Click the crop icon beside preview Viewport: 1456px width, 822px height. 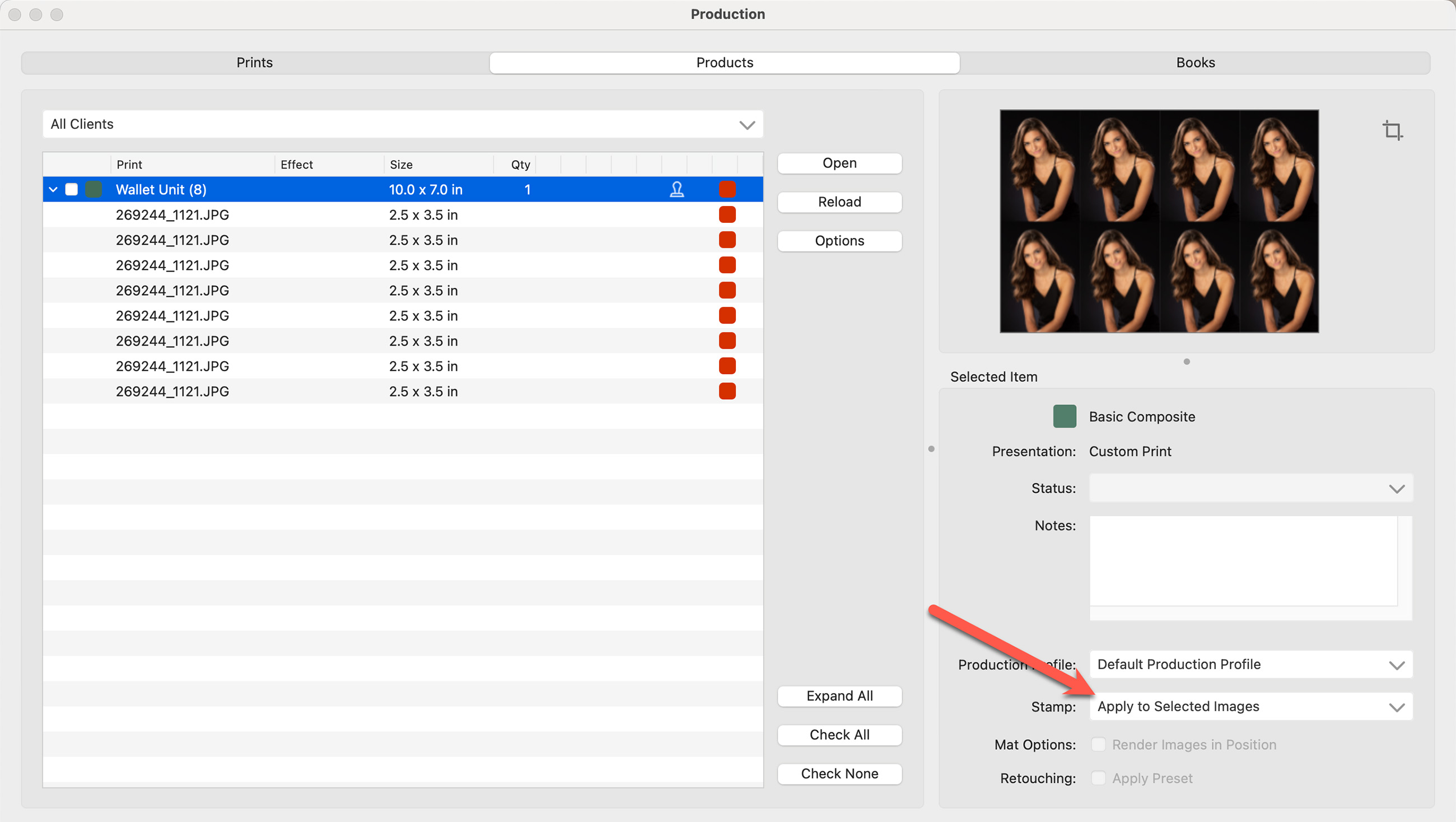(x=1392, y=130)
